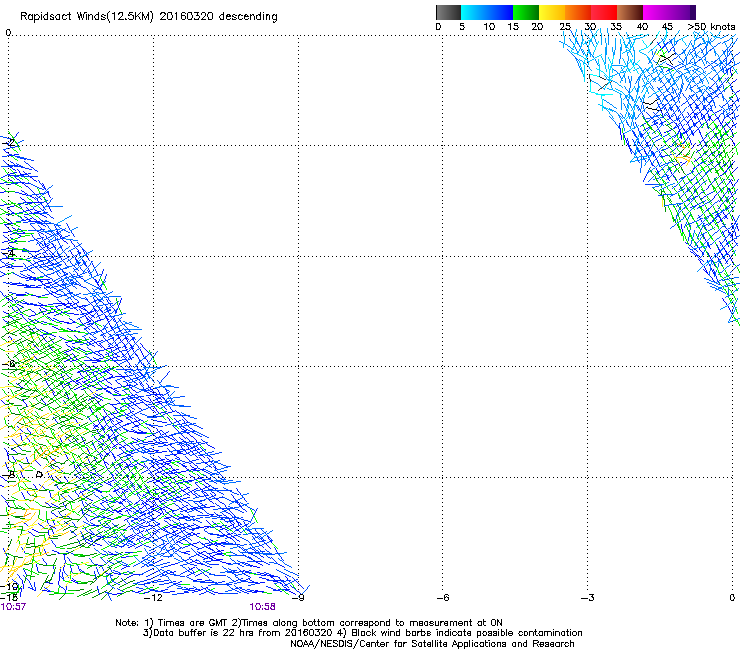Viewport: 740px width, 650px height.
Task: Click the 0 latitude label at top left
Action: click(8, 33)
